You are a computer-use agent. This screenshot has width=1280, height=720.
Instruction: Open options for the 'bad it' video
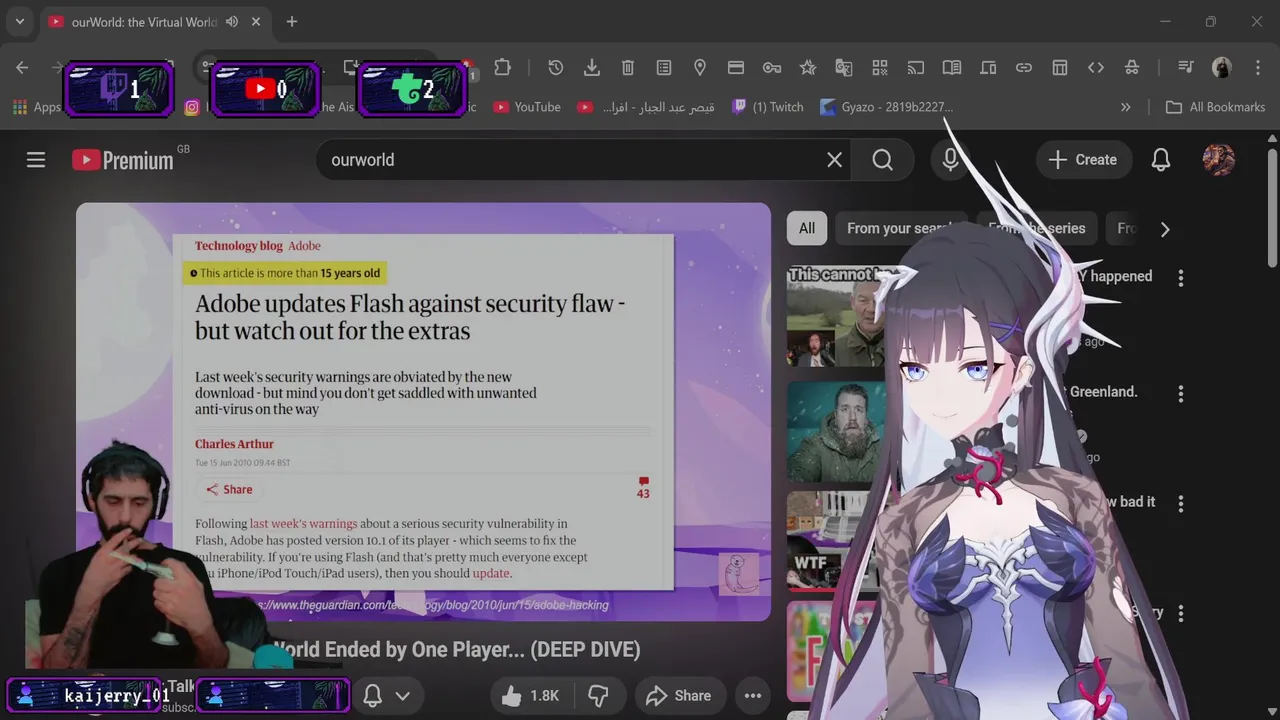pos(1181,504)
